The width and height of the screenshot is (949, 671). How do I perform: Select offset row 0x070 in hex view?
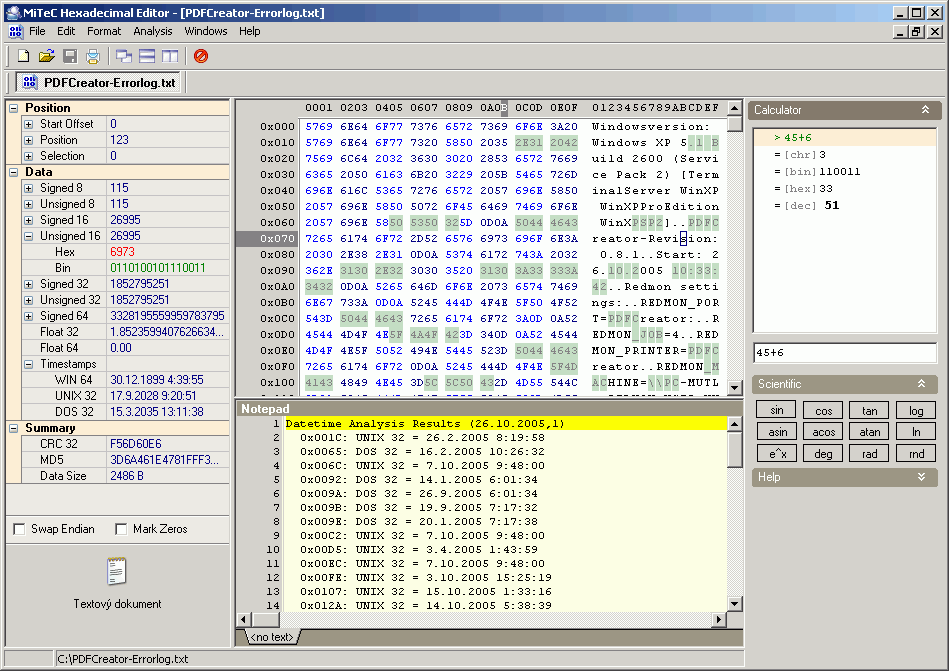point(277,239)
